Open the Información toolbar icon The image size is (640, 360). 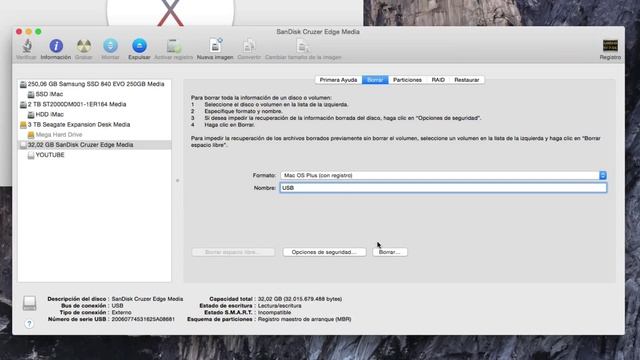point(56,46)
